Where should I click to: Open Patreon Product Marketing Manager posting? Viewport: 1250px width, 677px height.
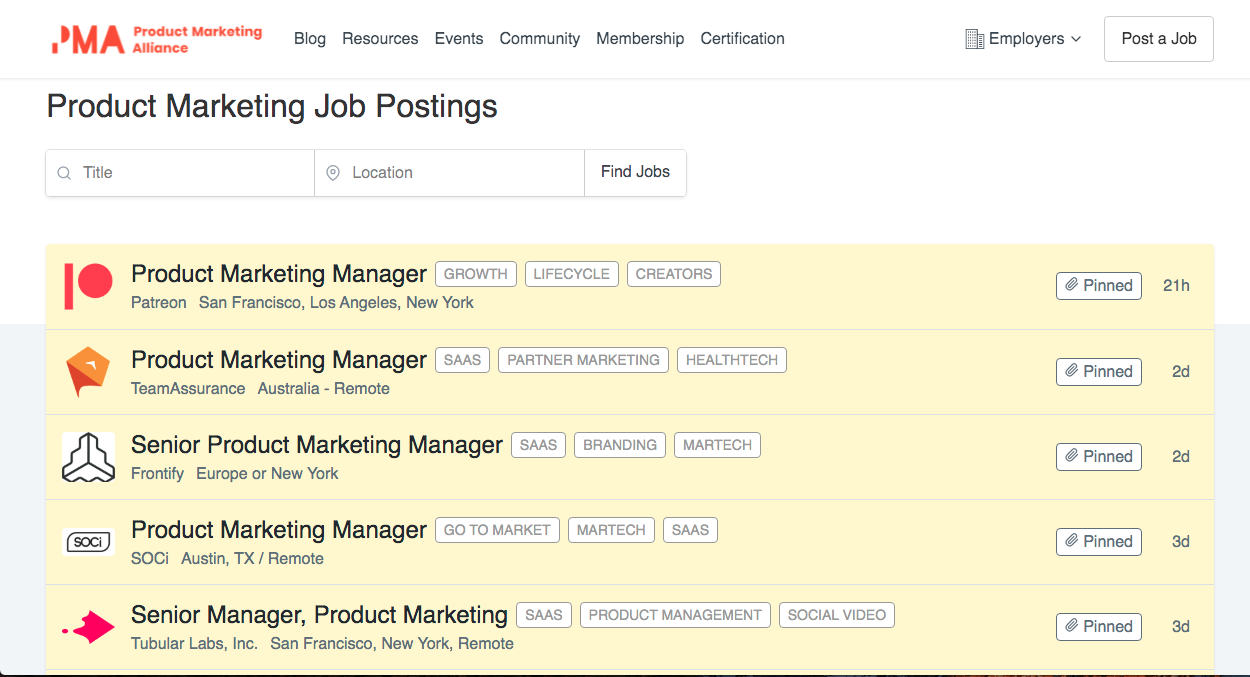[x=279, y=274]
